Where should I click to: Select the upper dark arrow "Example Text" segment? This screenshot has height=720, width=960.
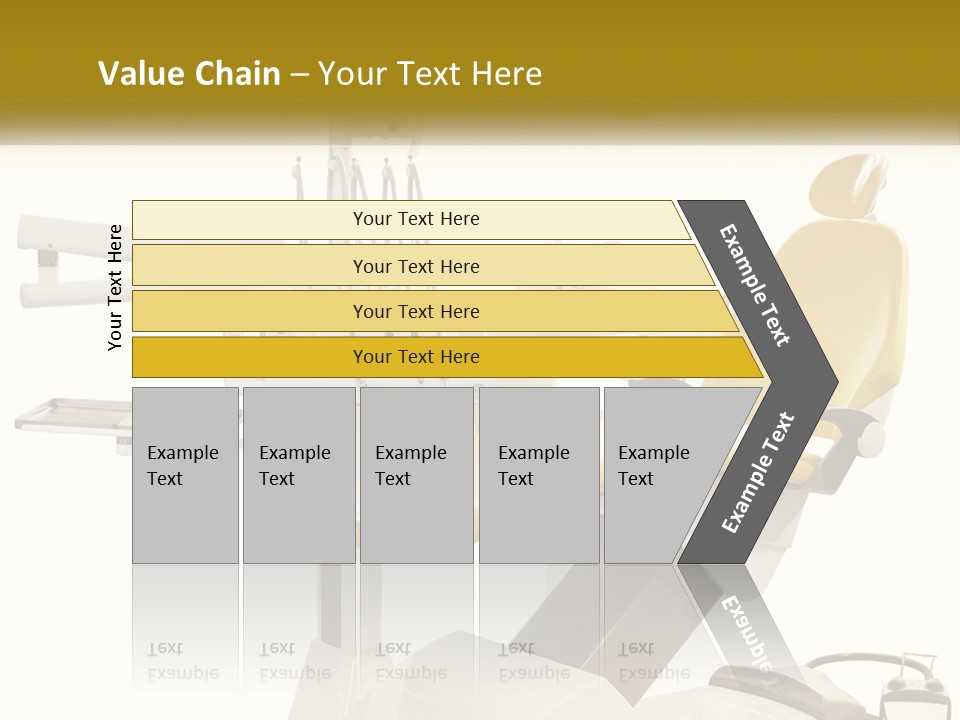pos(757,285)
